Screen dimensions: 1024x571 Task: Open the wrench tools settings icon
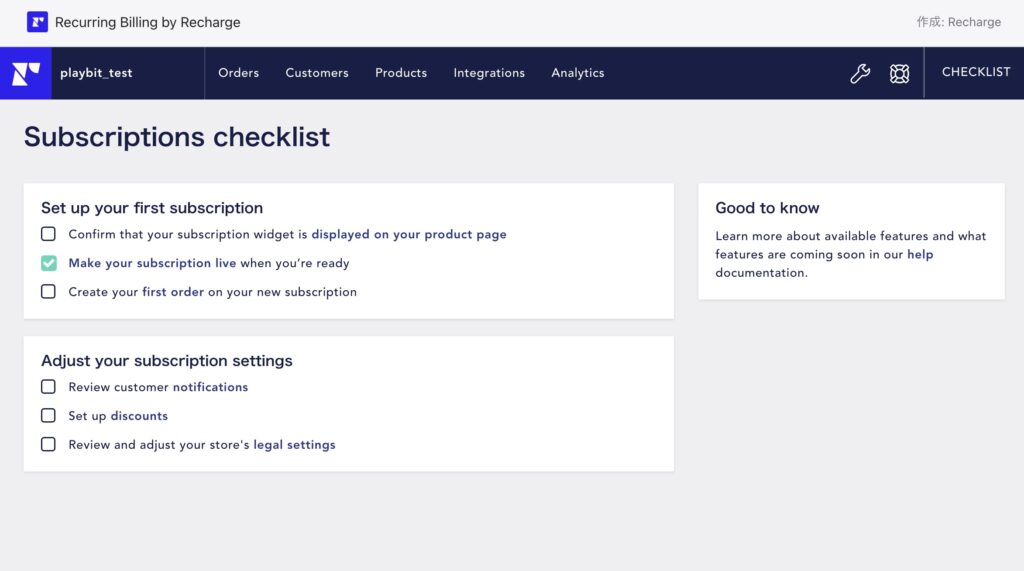point(860,73)
